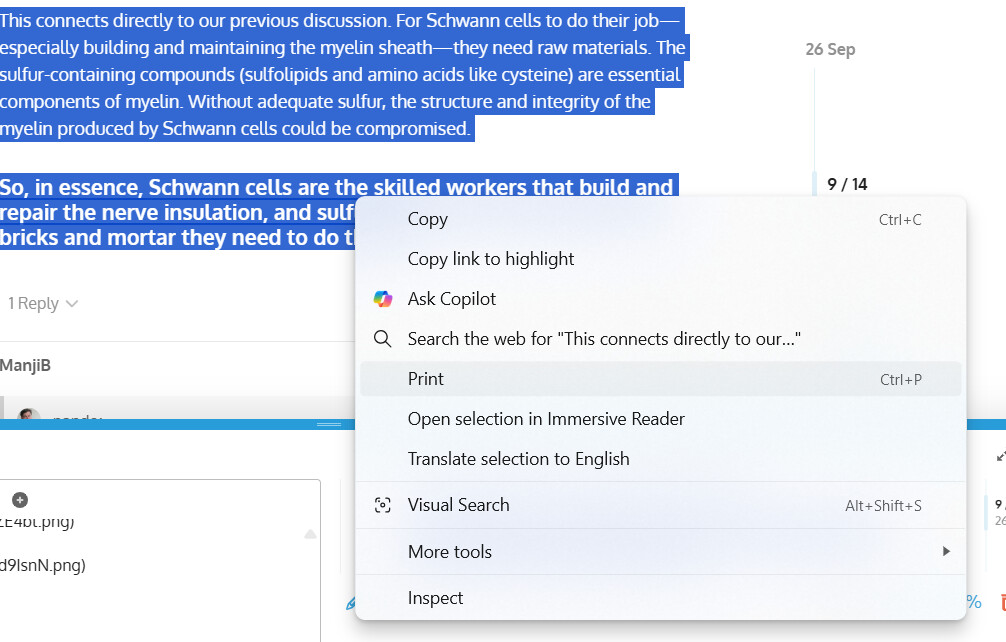Click the Visual Search camera icon
This screenshot has width=1006, height=642.
coord(382,505)
